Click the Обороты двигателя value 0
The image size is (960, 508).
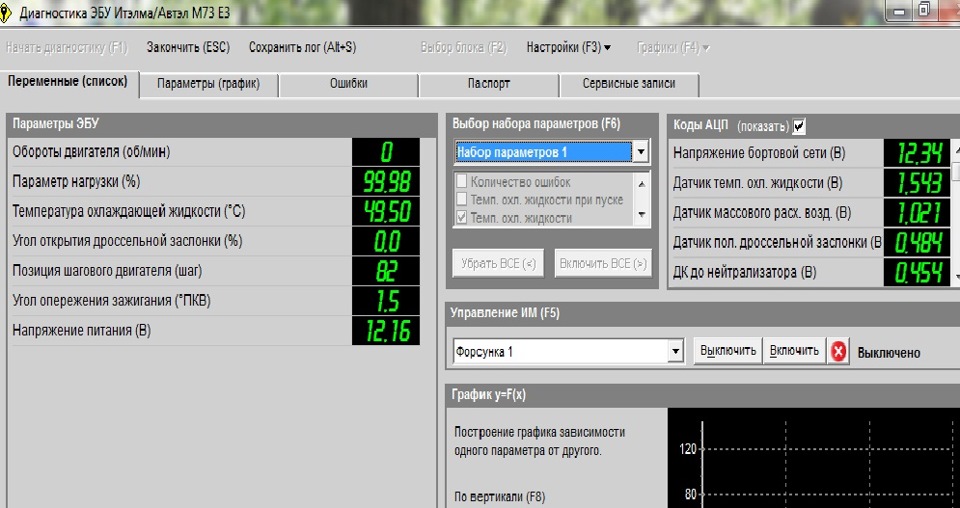click(386, 152)
